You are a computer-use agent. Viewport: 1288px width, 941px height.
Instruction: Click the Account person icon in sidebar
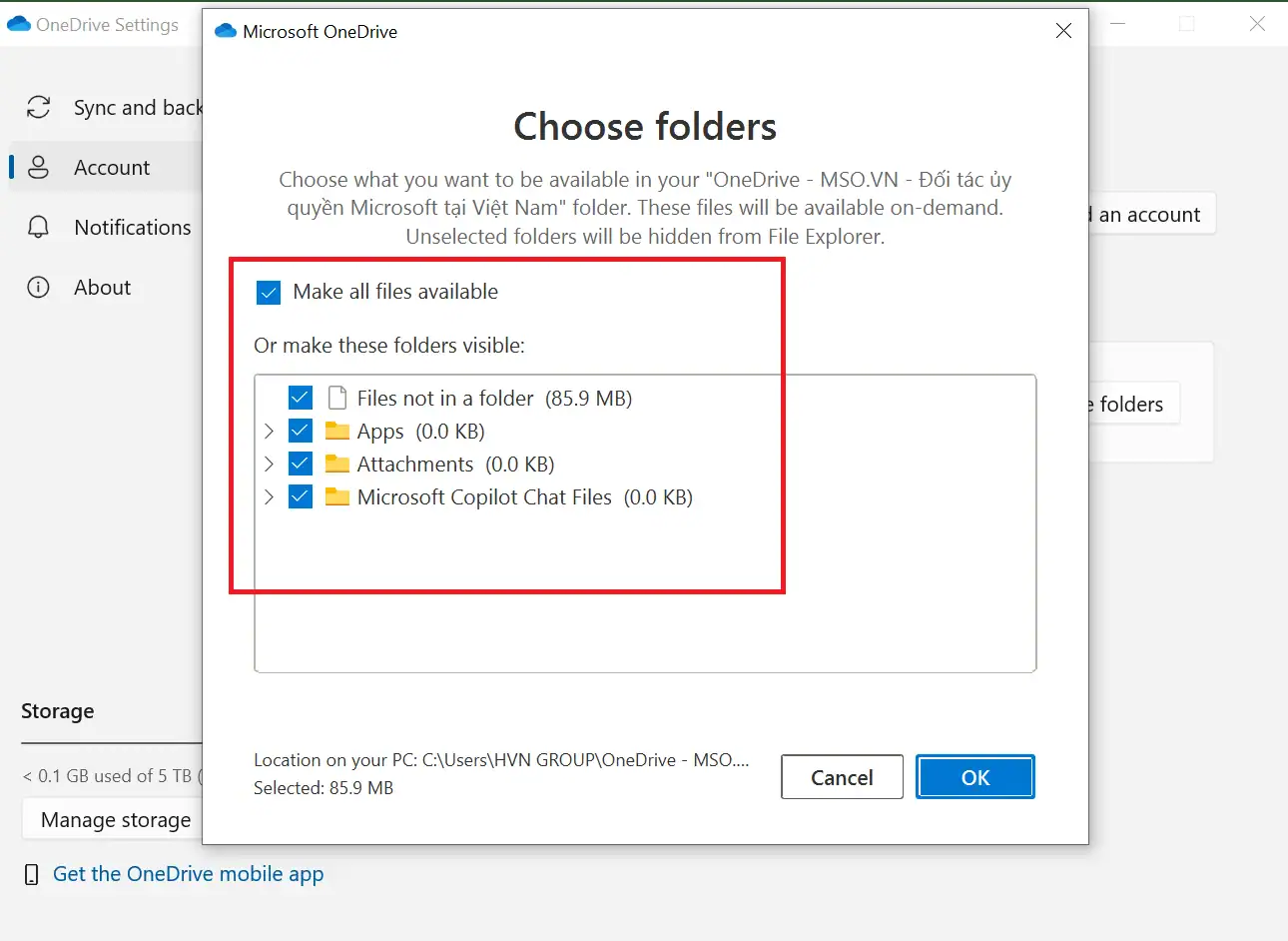tap(38, 167)
